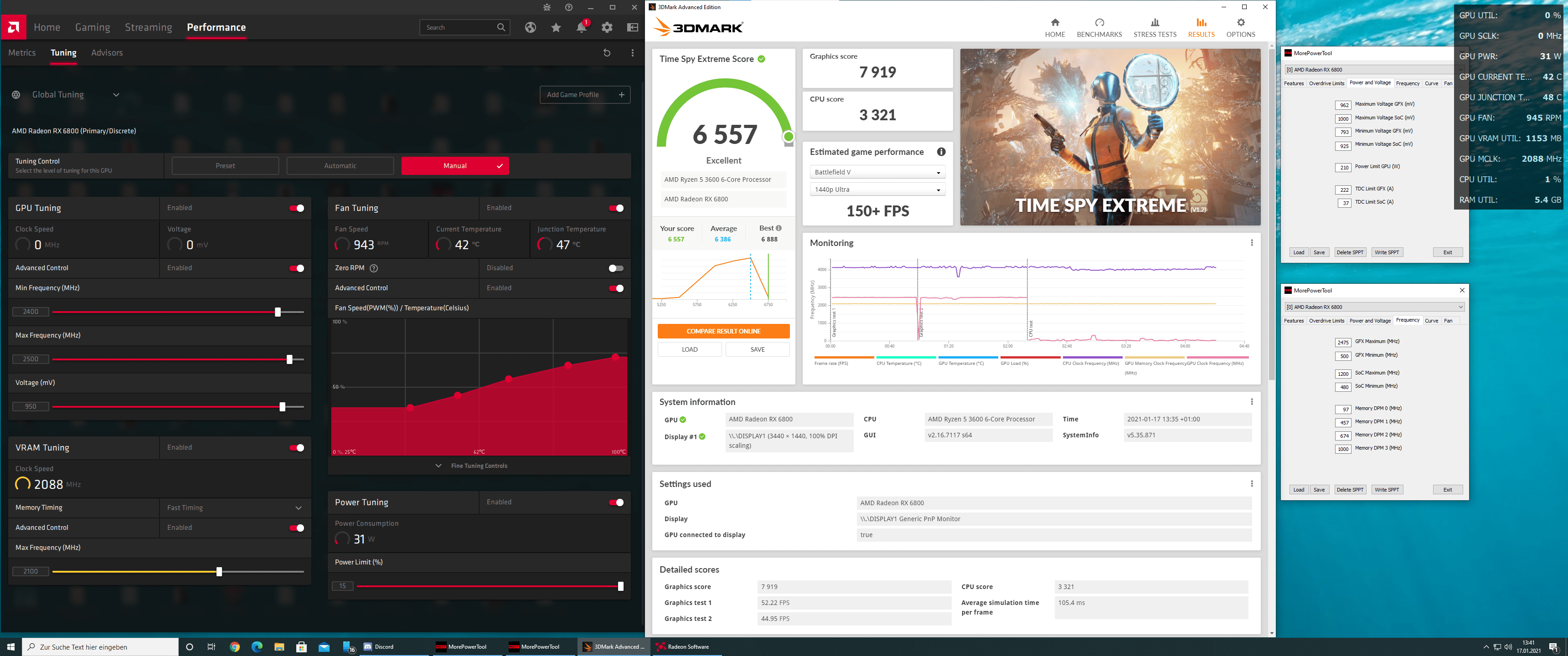The width and height of the screenshot is (1568, 656).
Task: Click the Min Frequency slider handle
Action: pos(278,312)
